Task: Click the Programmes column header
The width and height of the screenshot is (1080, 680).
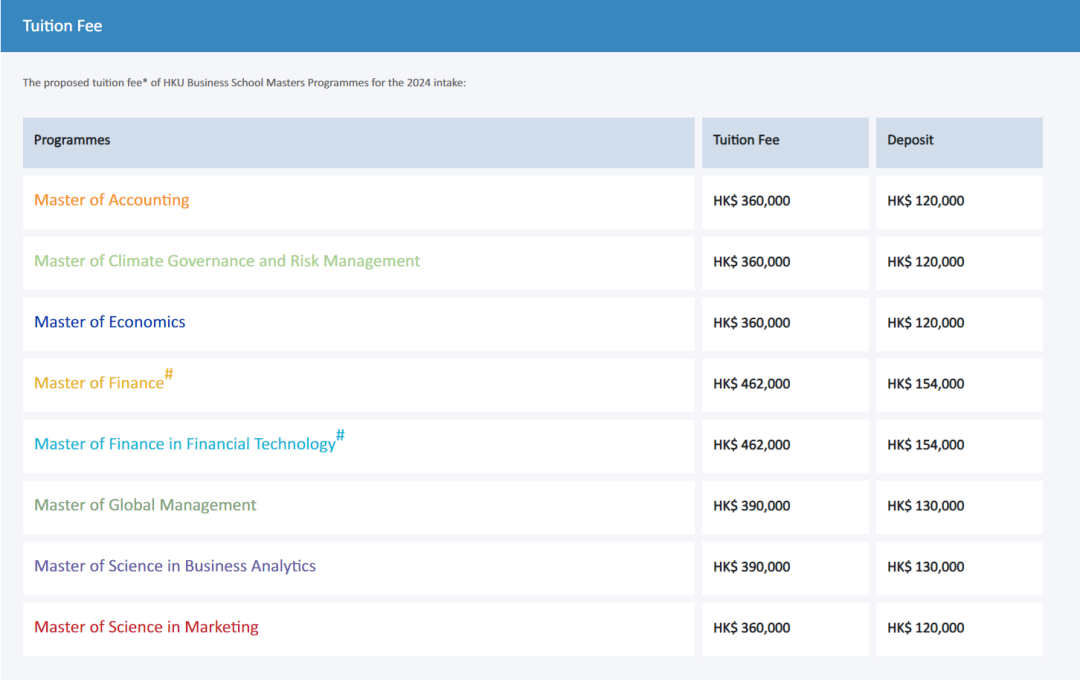Action: pos(72,140)
